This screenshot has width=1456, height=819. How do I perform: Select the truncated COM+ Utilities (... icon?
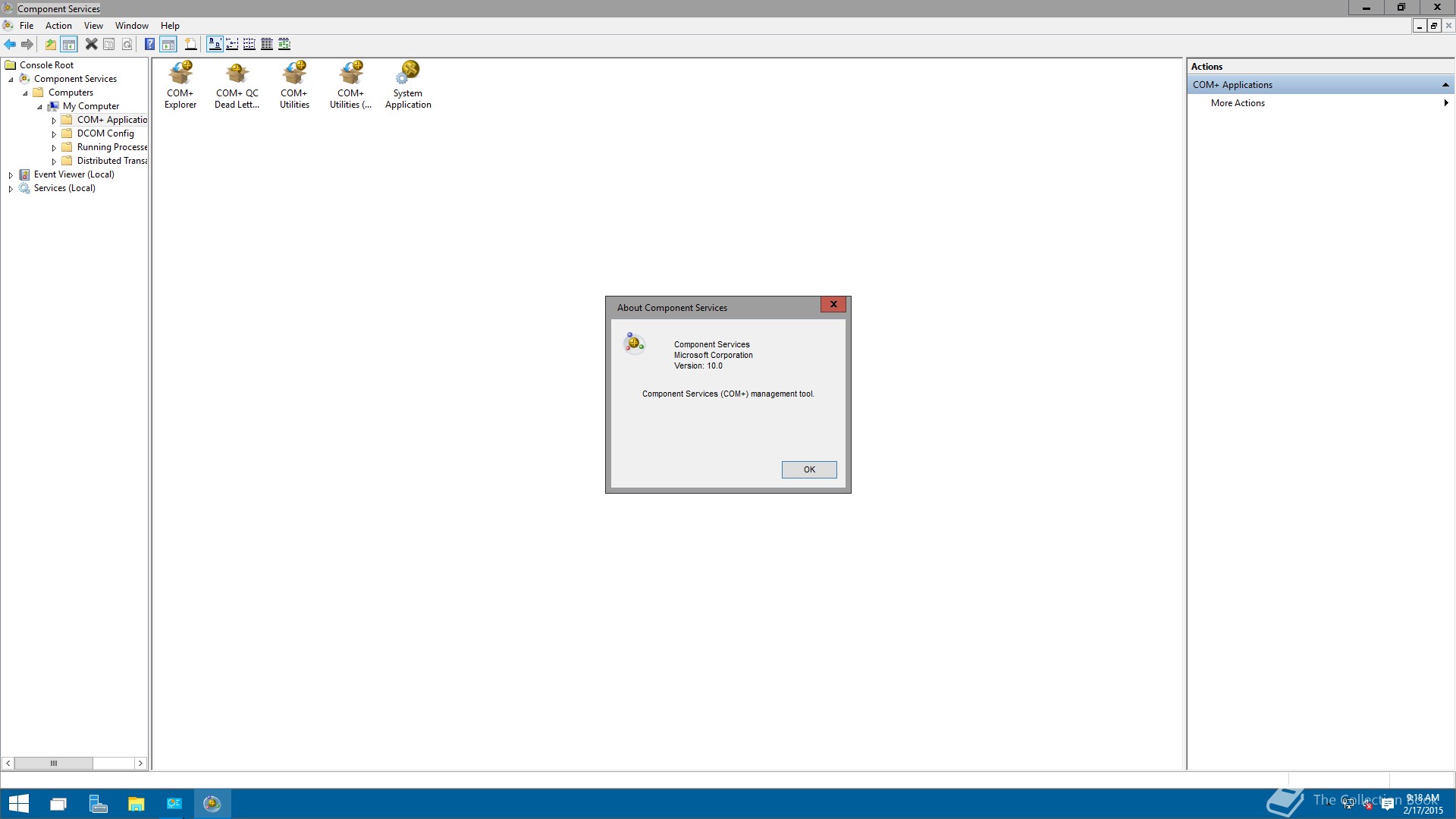(350, 85)
